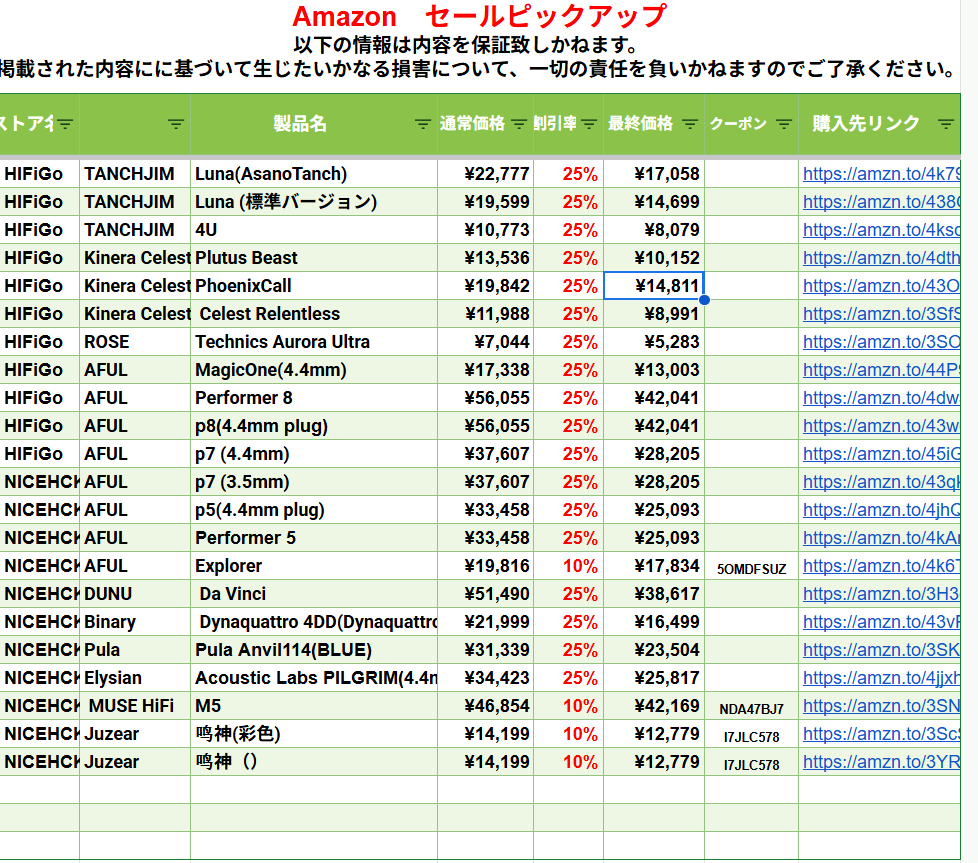Image resolution: width=978 pixels, height=863 pixels.
Task: Select brand cell Elysian
Action: click(x=135, y=678)
